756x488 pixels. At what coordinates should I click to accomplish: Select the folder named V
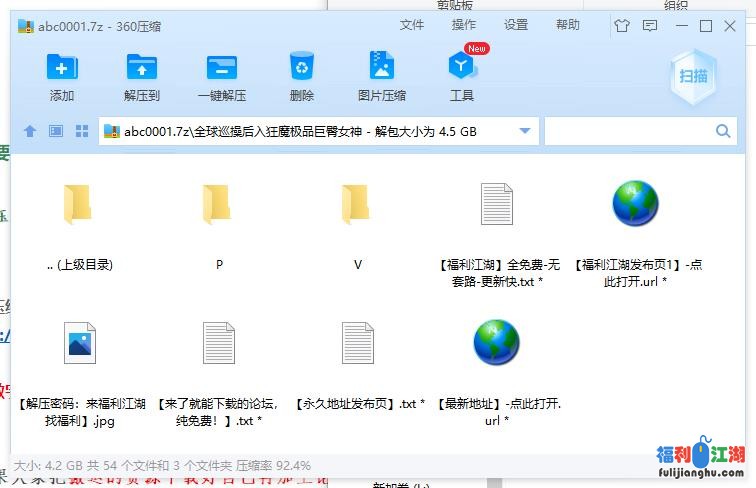(357, 205)
